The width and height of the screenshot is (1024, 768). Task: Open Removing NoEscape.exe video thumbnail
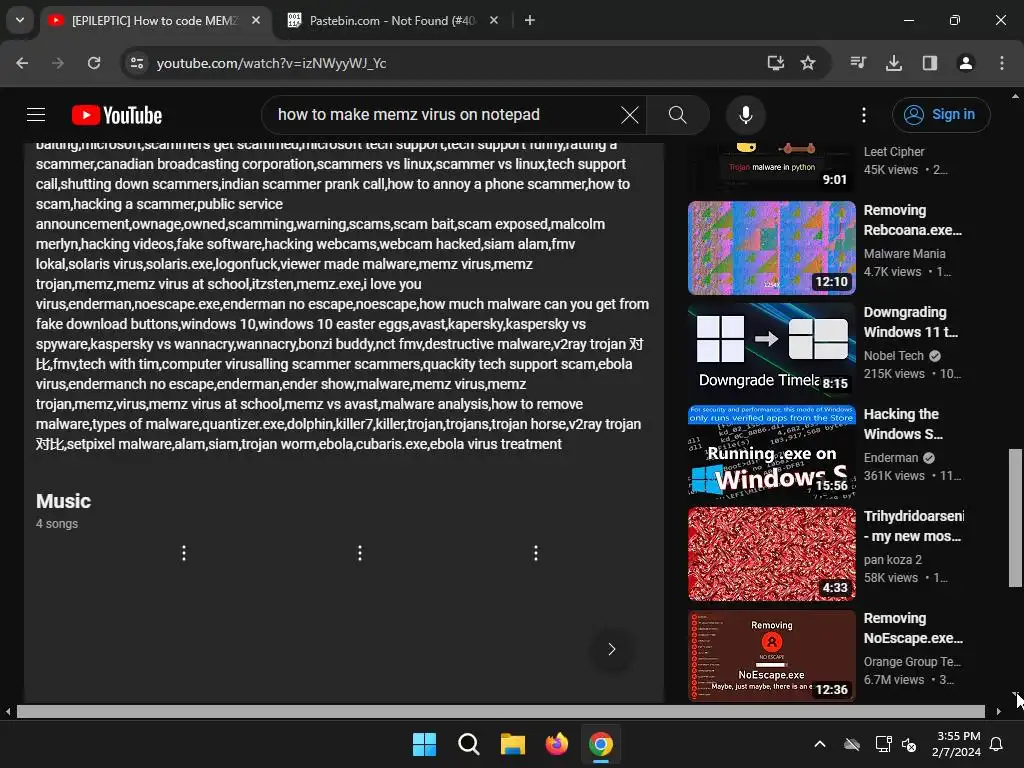(x=771, y=656)
